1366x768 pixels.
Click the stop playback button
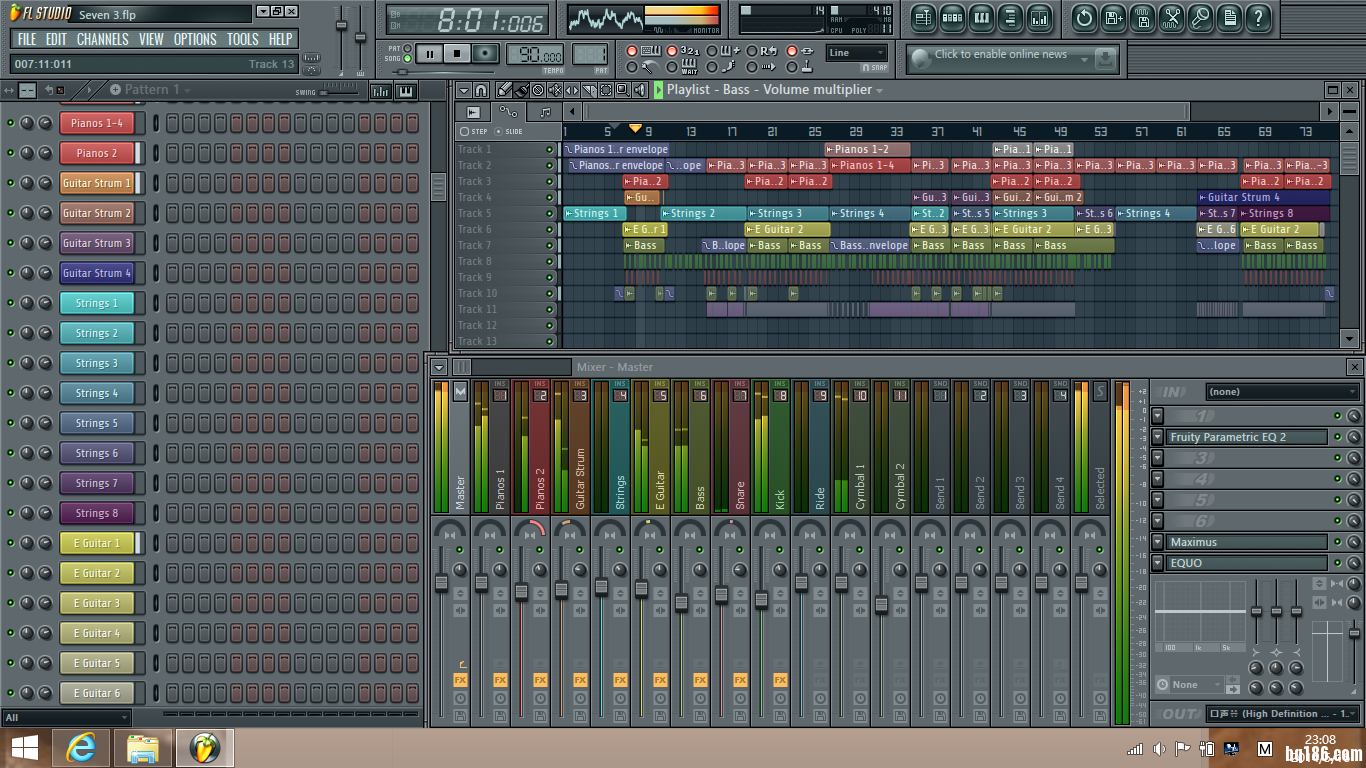click(457, 54)
